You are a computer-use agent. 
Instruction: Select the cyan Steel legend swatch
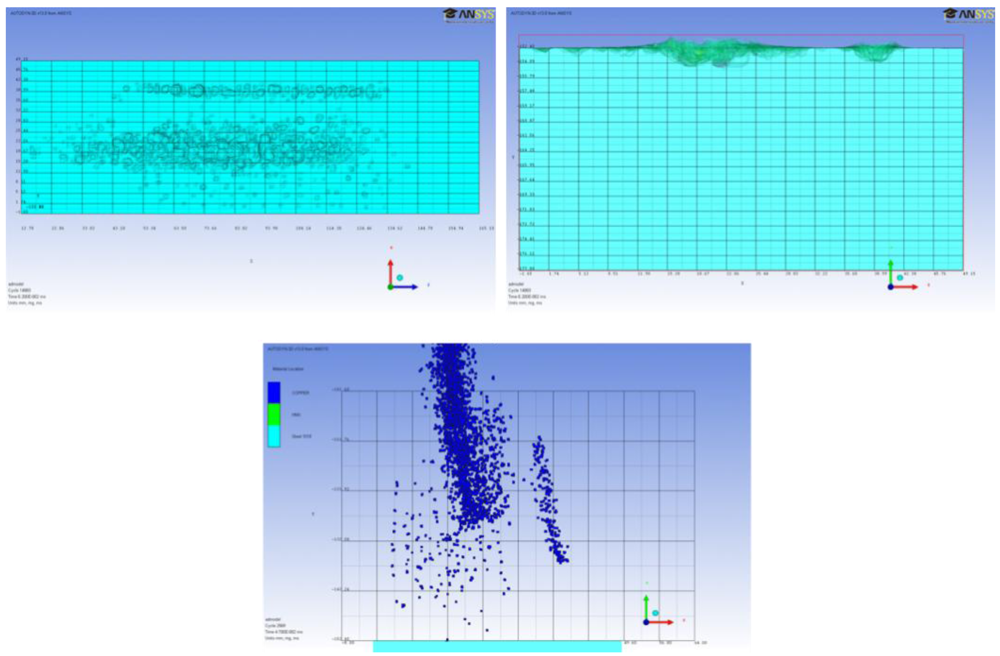coord(274,436)
